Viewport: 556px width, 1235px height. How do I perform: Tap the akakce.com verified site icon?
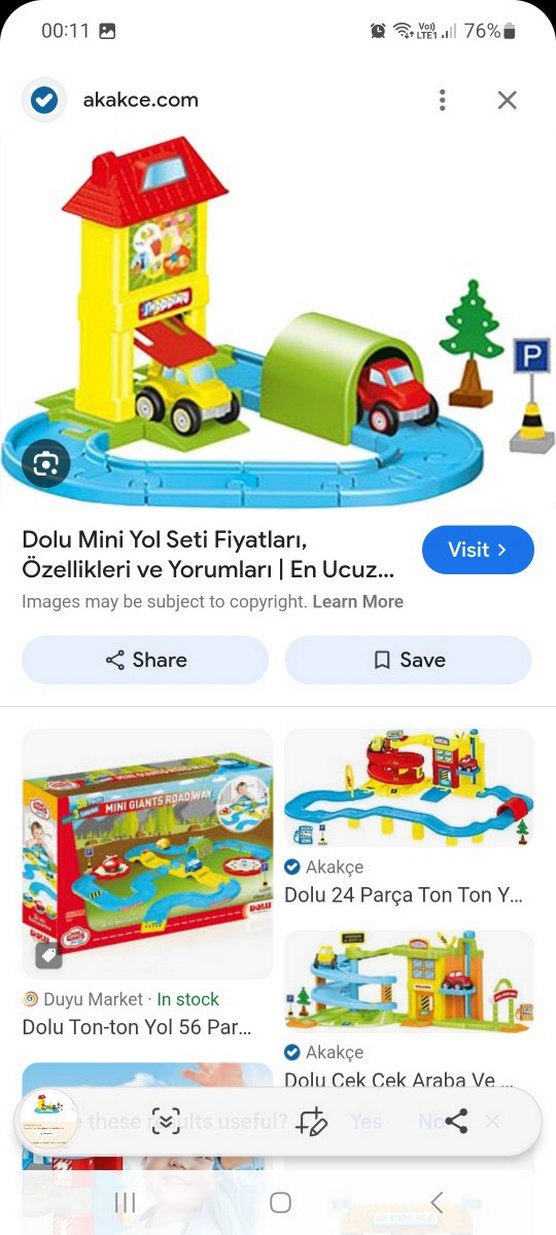tap(44, 100)
